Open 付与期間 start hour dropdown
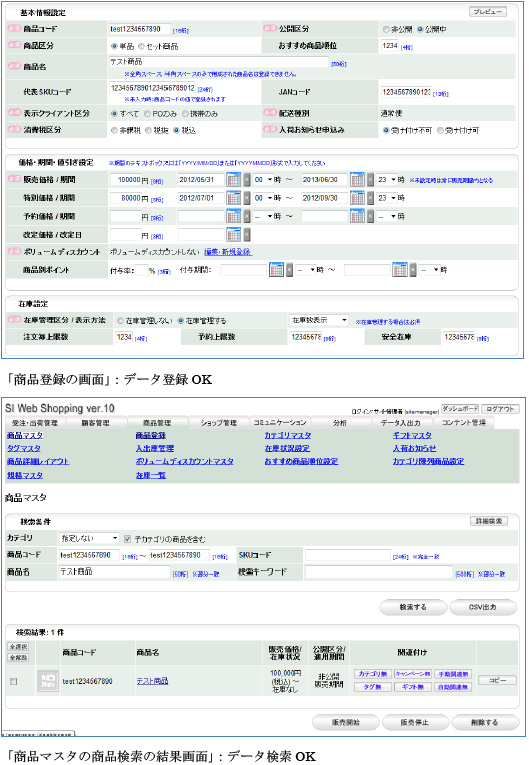The image size is (529, 765). [x=306, y=269]
